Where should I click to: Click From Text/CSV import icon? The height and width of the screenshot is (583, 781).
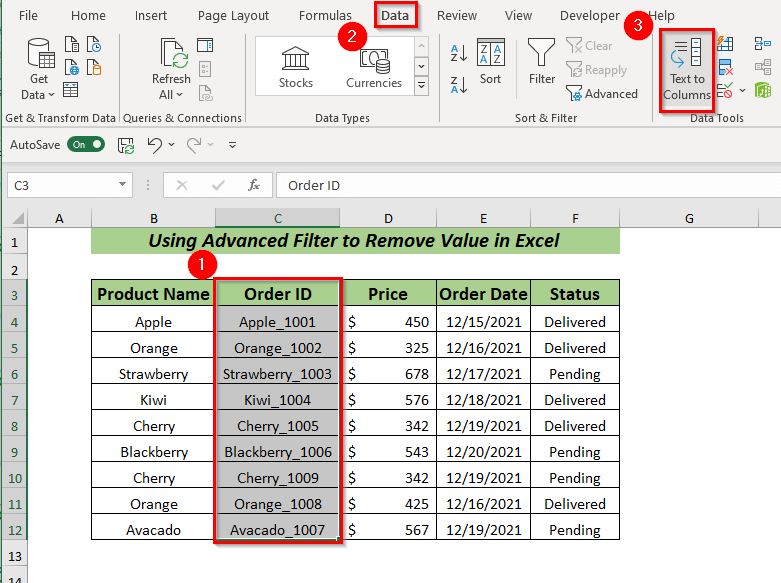(x=72, y=44)
